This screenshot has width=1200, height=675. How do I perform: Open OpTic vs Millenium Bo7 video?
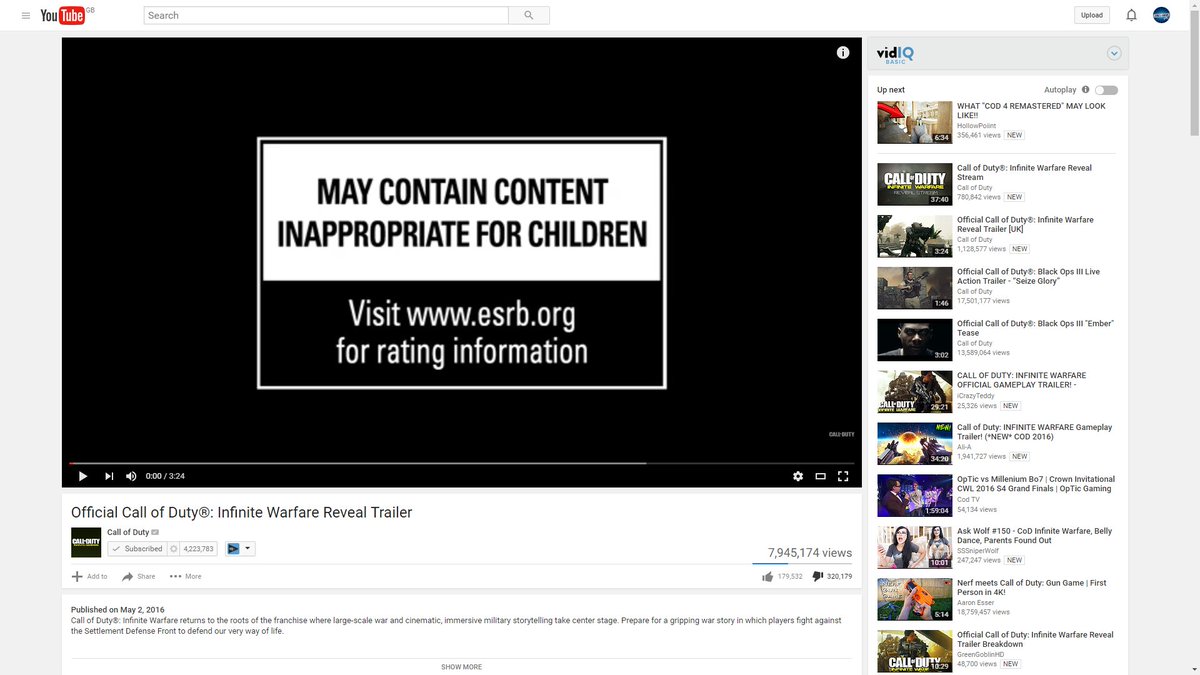point(1036,484)
